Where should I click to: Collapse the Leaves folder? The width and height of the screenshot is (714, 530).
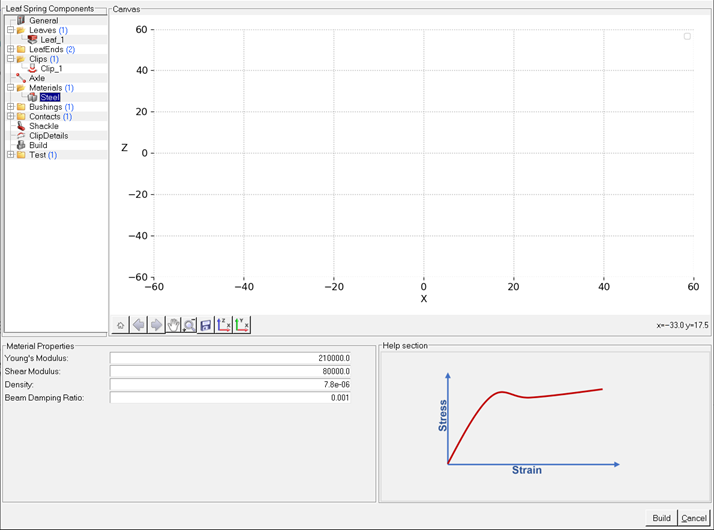pyautogui.click(x=10, y=30)
